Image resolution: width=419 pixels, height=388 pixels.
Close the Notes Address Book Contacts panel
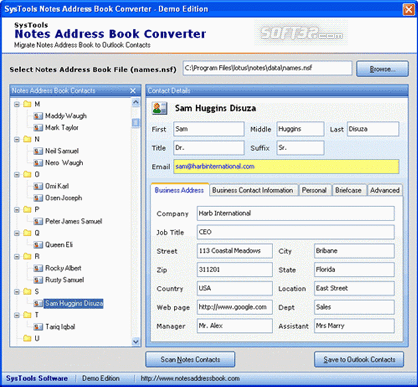[x=133, y=91]
